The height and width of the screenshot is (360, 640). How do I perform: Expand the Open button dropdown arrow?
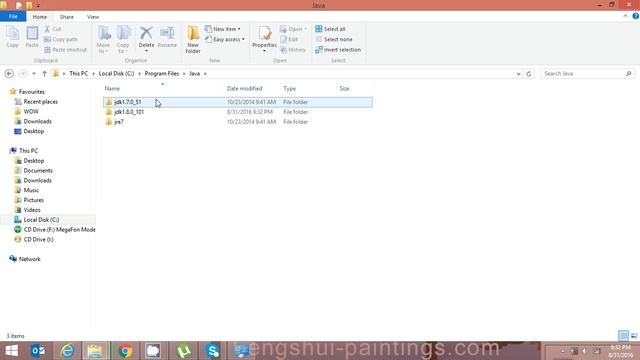coord(305,29)
